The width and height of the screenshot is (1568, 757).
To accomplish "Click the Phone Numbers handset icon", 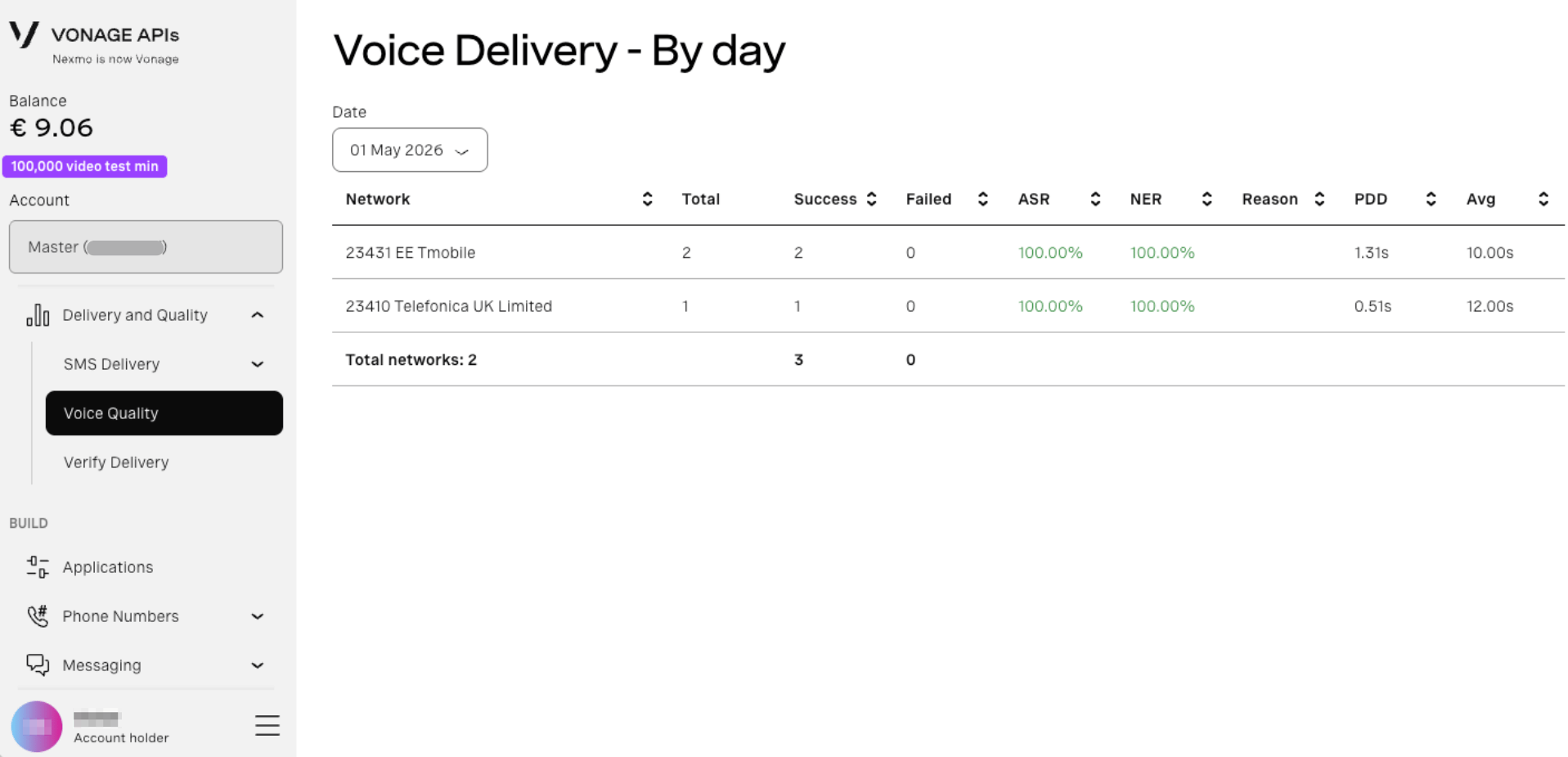I will tap(38, 616).
